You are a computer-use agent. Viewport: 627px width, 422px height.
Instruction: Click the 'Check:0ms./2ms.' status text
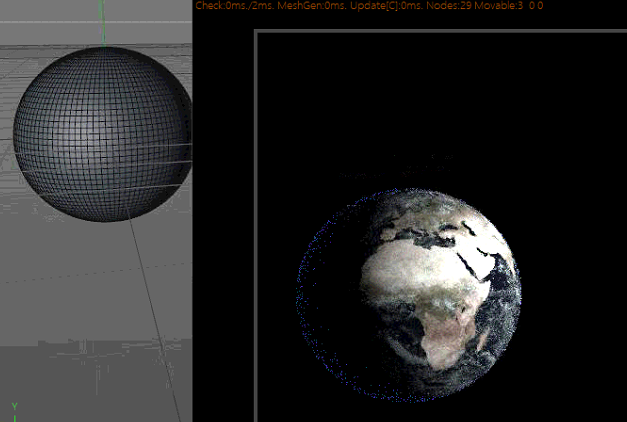235,6
